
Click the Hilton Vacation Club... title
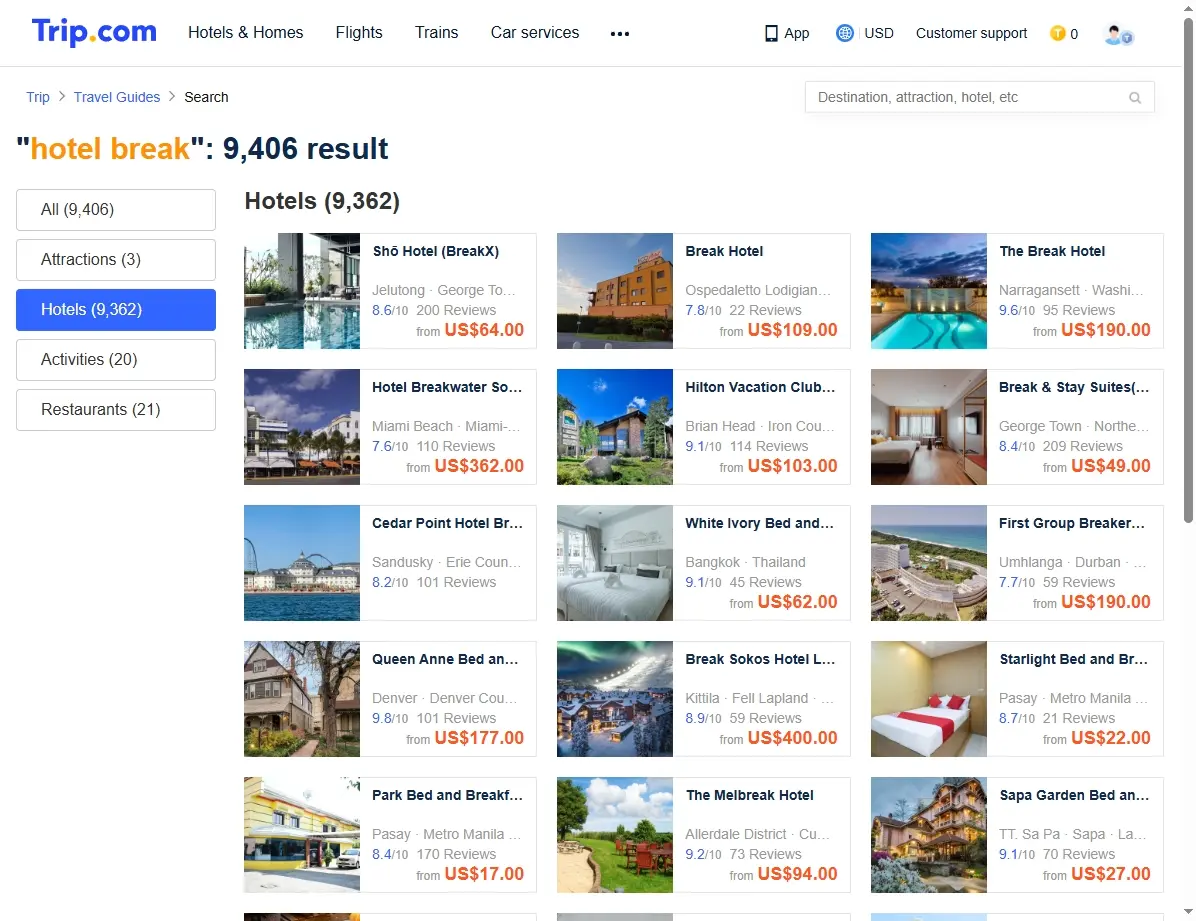(x=760, y=387)
